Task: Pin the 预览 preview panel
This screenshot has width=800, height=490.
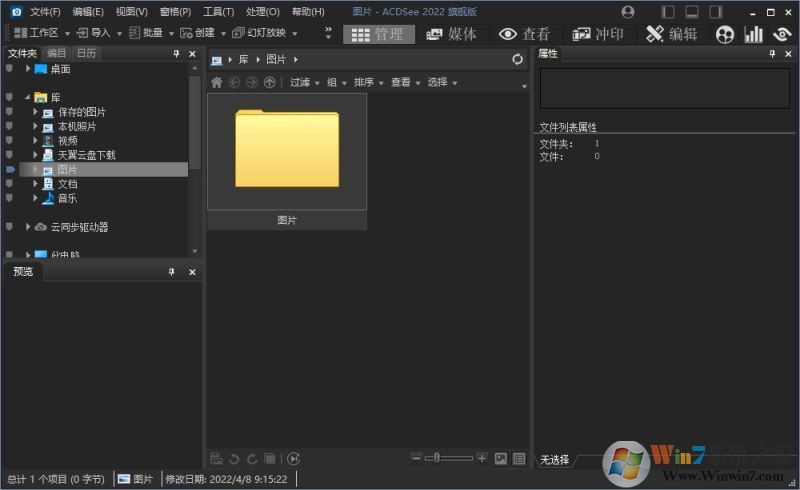Action: [x=172, y=272]
